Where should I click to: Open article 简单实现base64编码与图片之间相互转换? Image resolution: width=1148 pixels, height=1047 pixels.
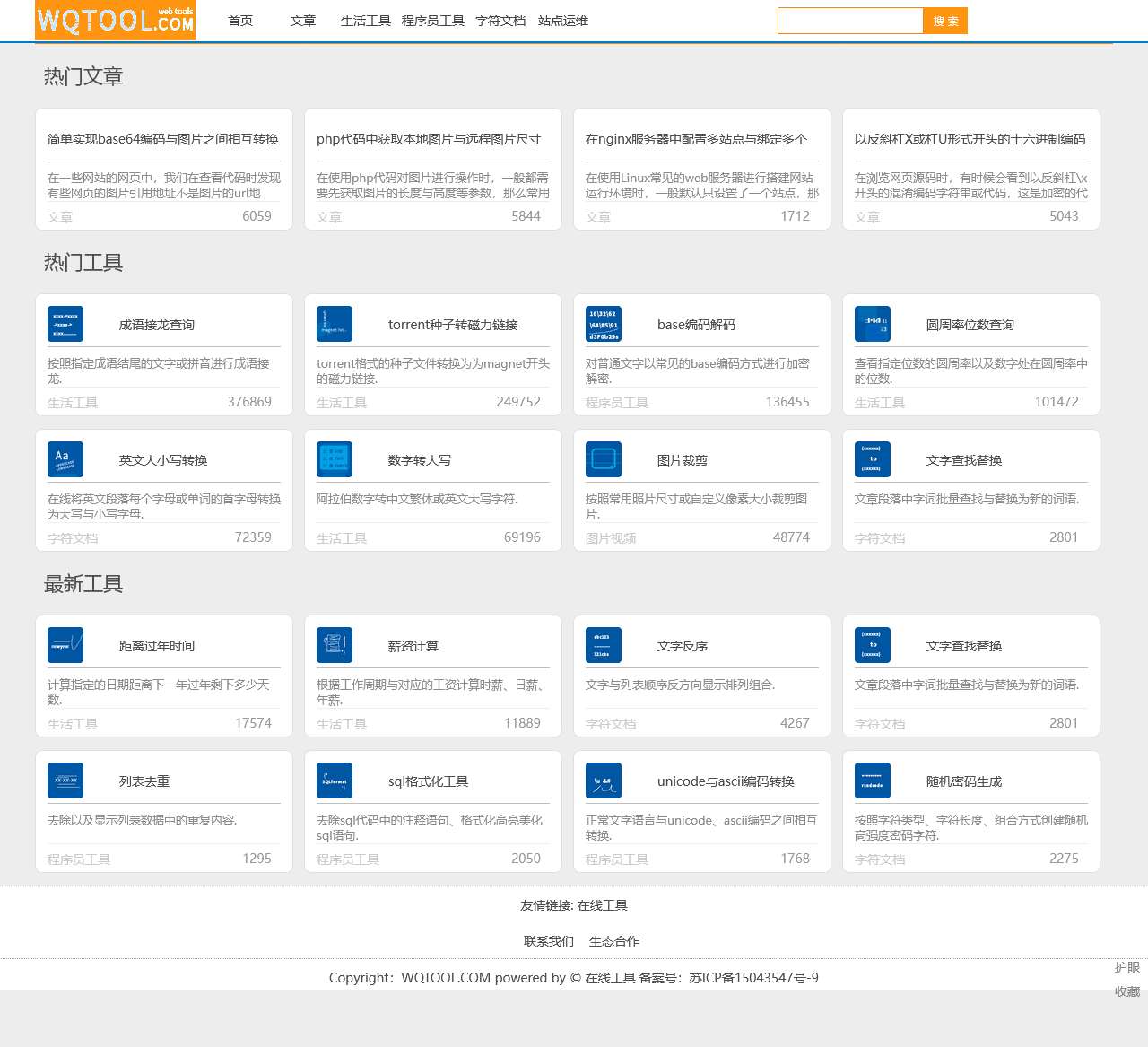point(163,139)
